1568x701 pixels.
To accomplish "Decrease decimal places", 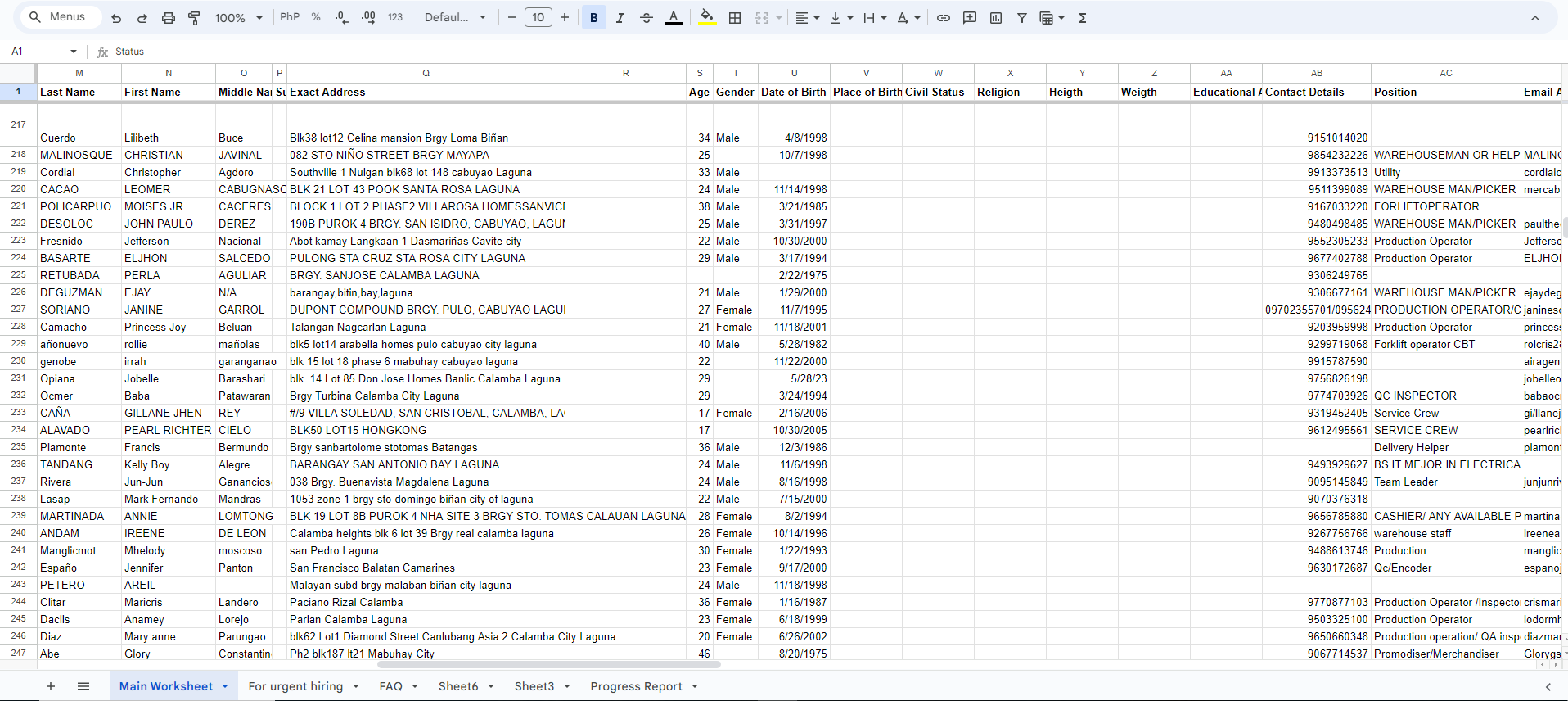I will point(342,17).
